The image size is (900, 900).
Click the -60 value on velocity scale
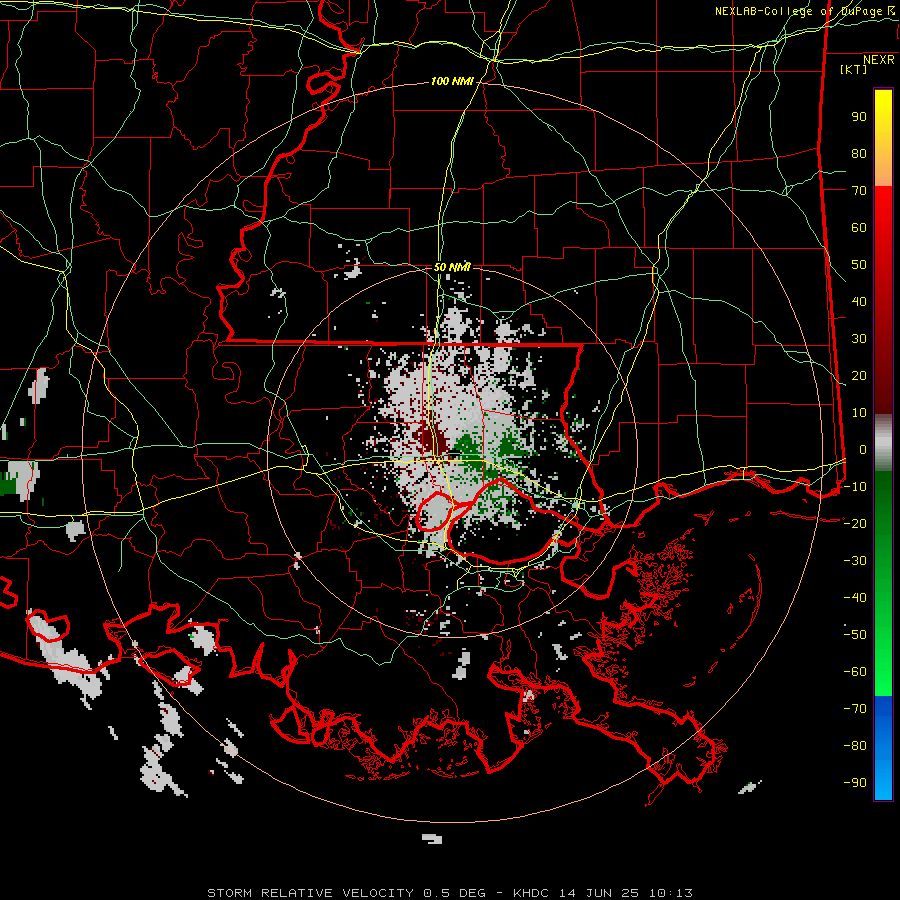point(855,672)
